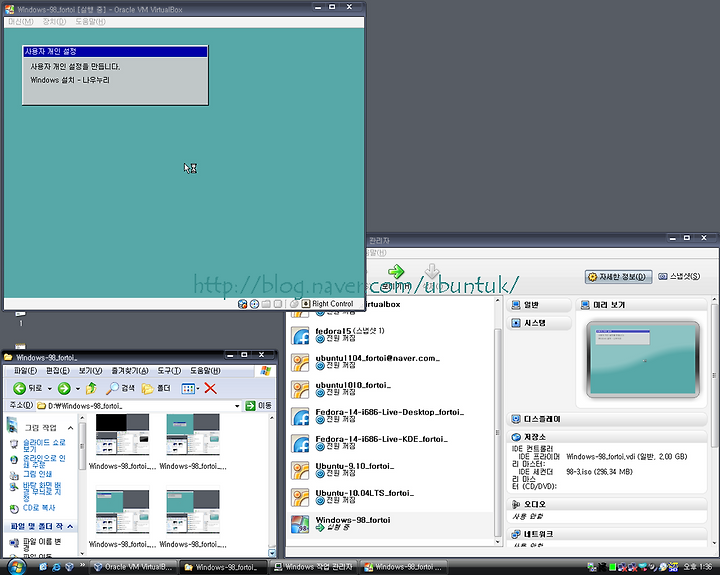720x575 pixels.
Task: Collapse the Picture Tasks (그림 작업) panel
Action: (x=70, y=428)
